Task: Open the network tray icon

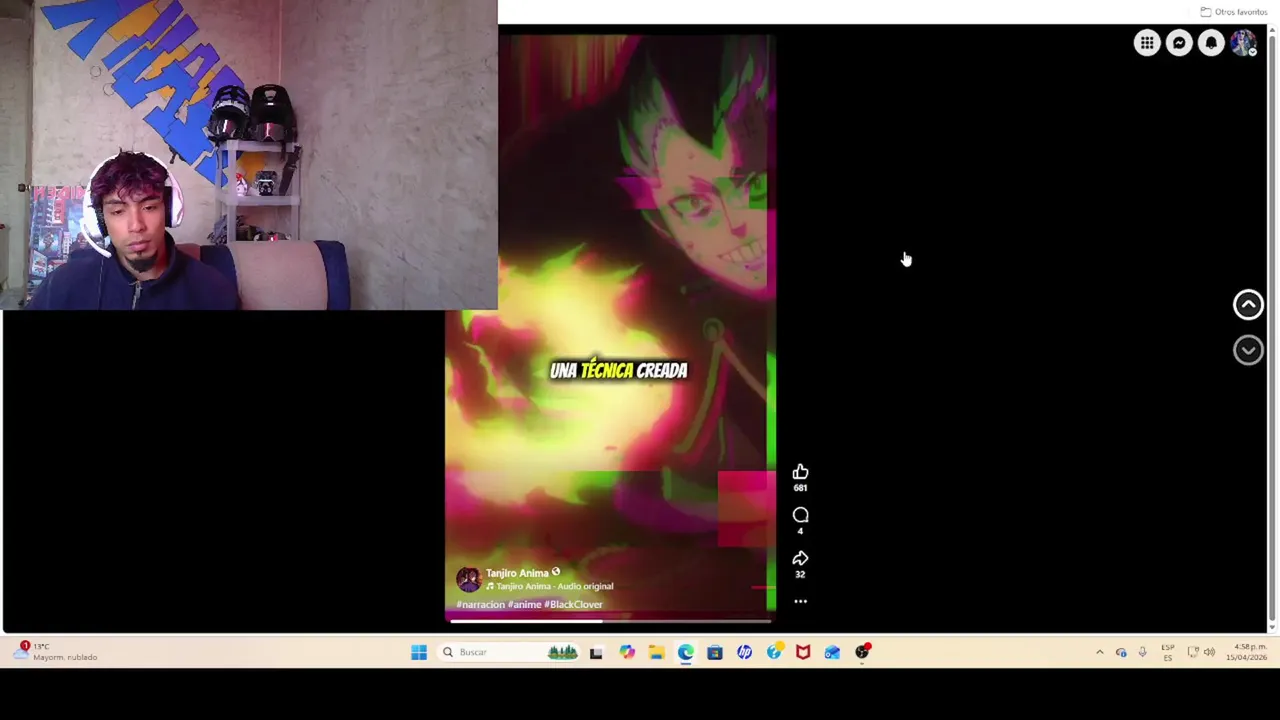Action: tap(1193, 652)
